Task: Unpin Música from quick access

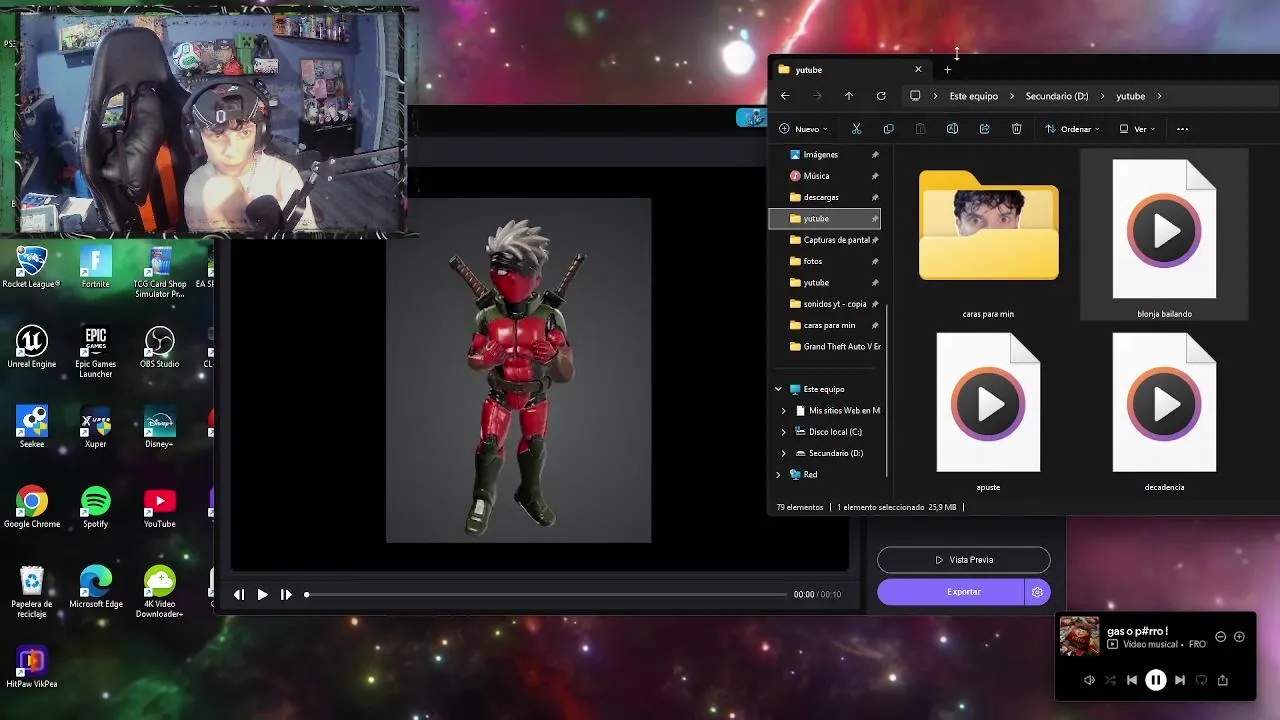Action: [x=875, y=176]
